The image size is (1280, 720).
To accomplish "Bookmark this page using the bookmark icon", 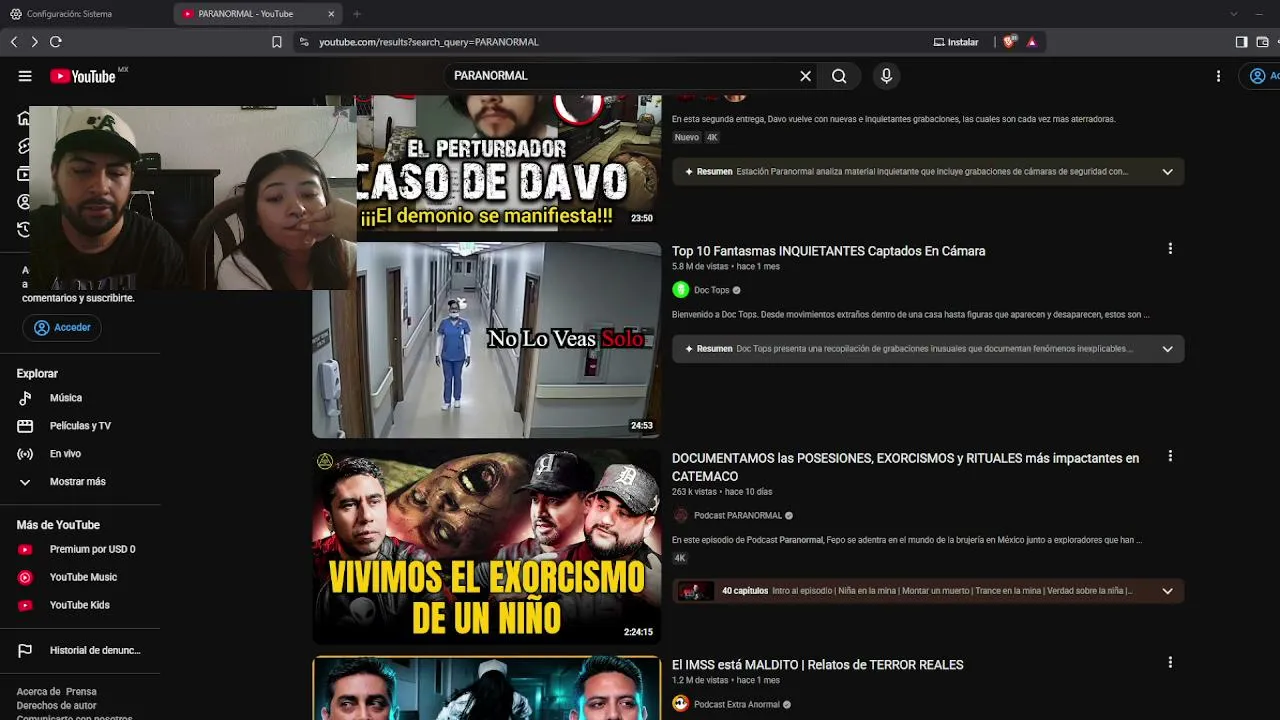I will pyautogui.click(x=277, y=42).
